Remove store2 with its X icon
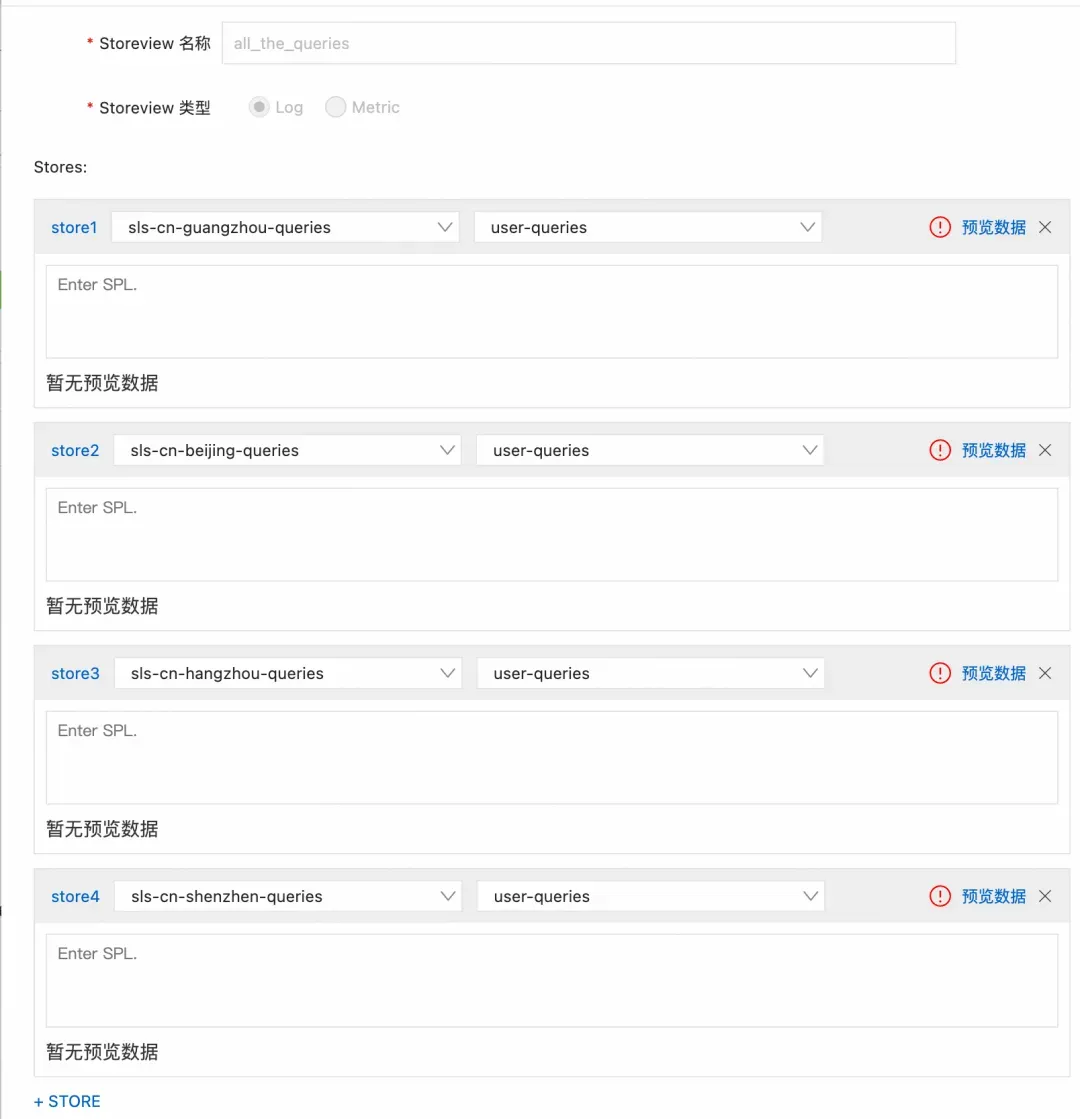 point(1045,450)
